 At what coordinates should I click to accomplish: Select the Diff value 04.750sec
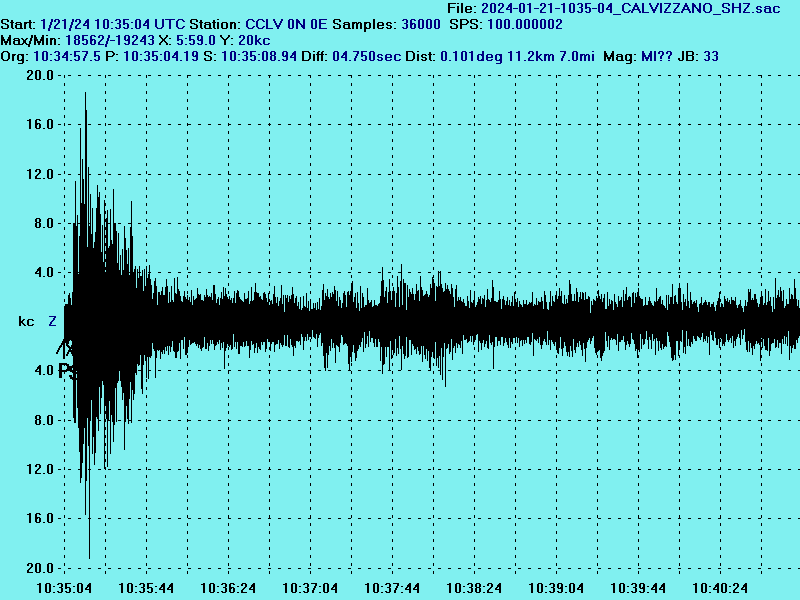tap(367, 56)
